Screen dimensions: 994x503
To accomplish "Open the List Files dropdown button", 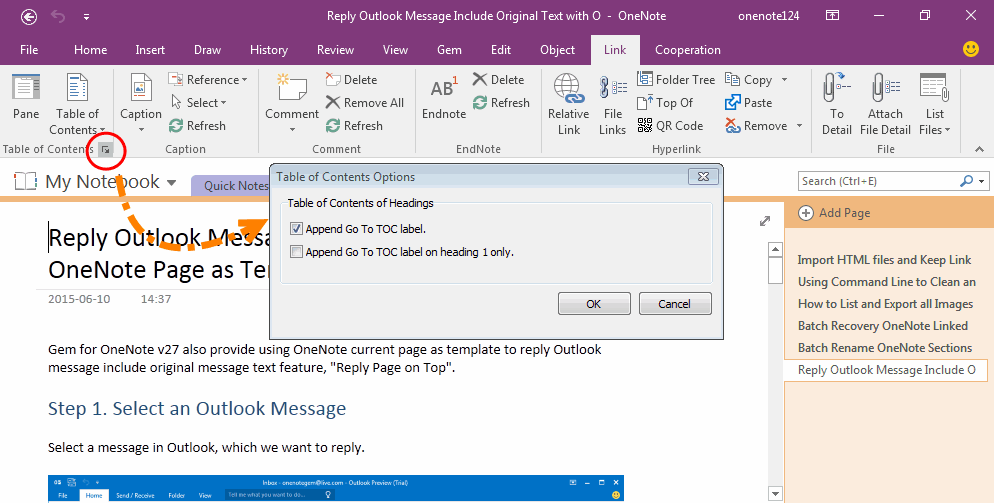I will pyautogui.click(x=934, y=103).
